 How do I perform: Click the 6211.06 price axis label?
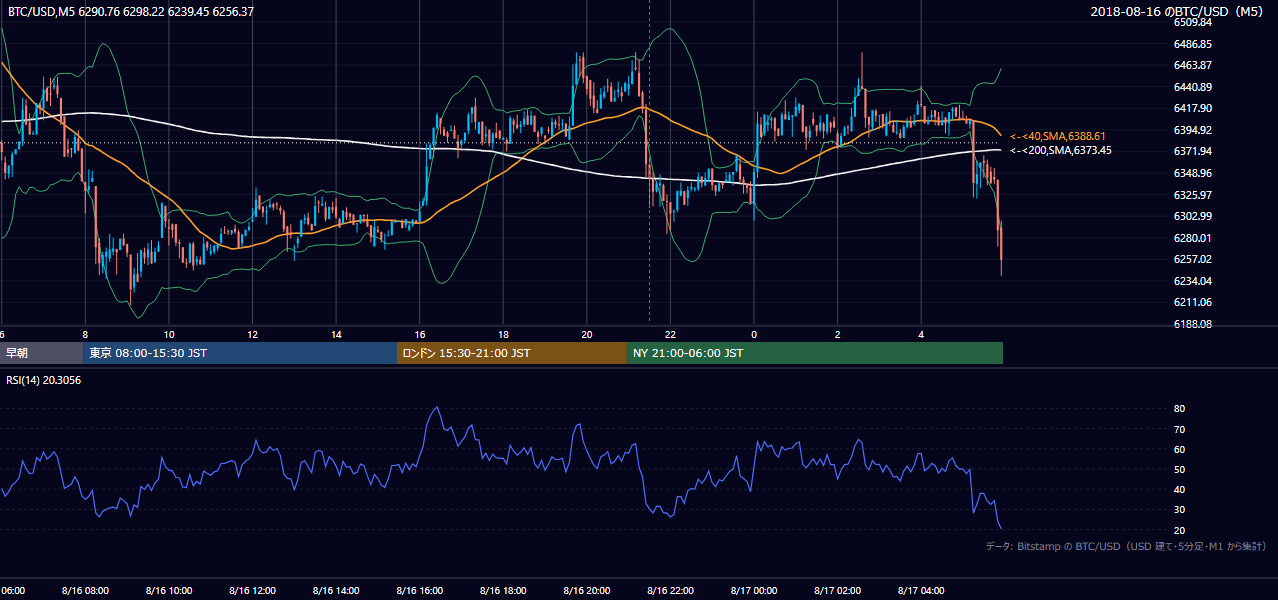[1193, 302]
